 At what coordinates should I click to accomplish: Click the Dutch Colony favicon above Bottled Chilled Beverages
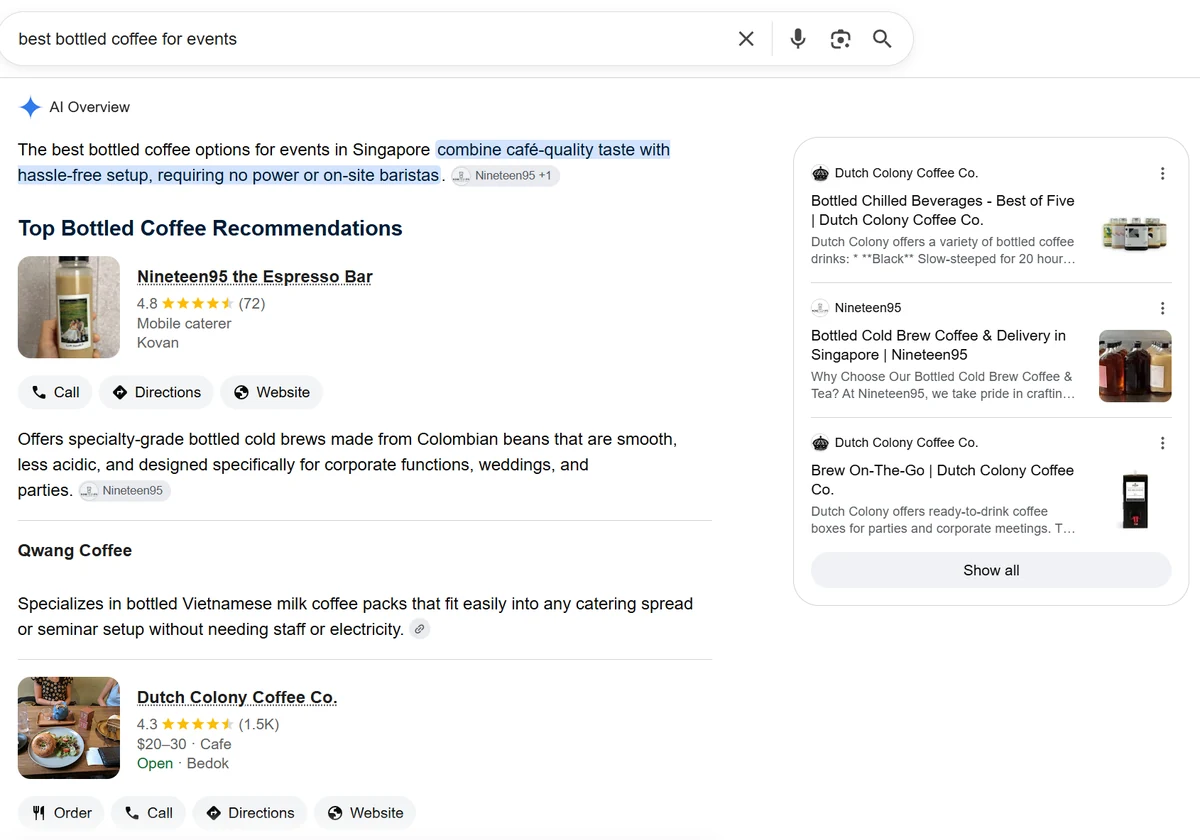820,173
